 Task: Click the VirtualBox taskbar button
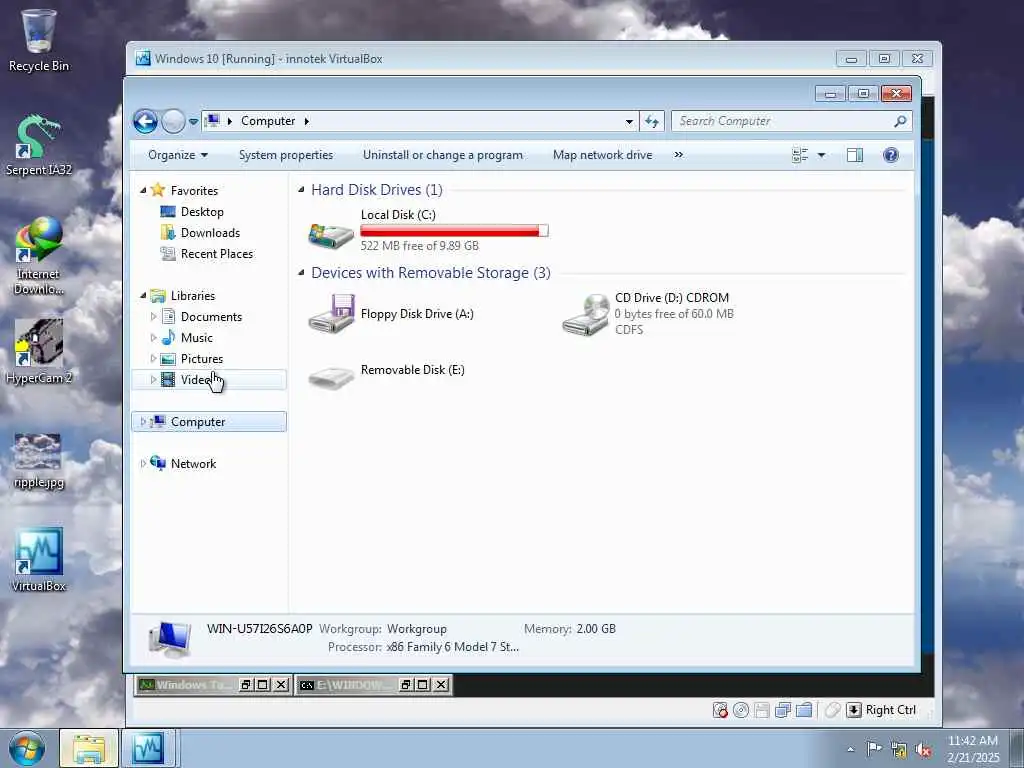[148, 748]
